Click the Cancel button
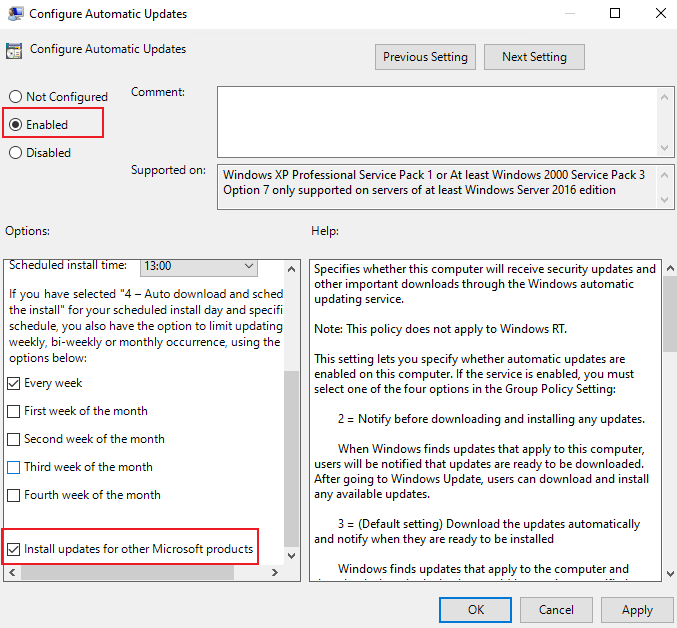 556,610
